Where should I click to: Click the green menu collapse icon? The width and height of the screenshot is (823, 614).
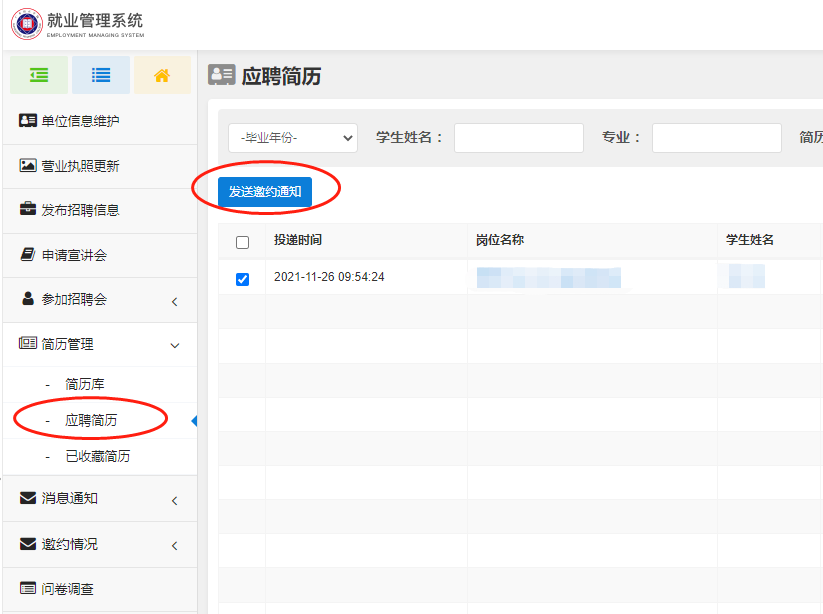39,75
